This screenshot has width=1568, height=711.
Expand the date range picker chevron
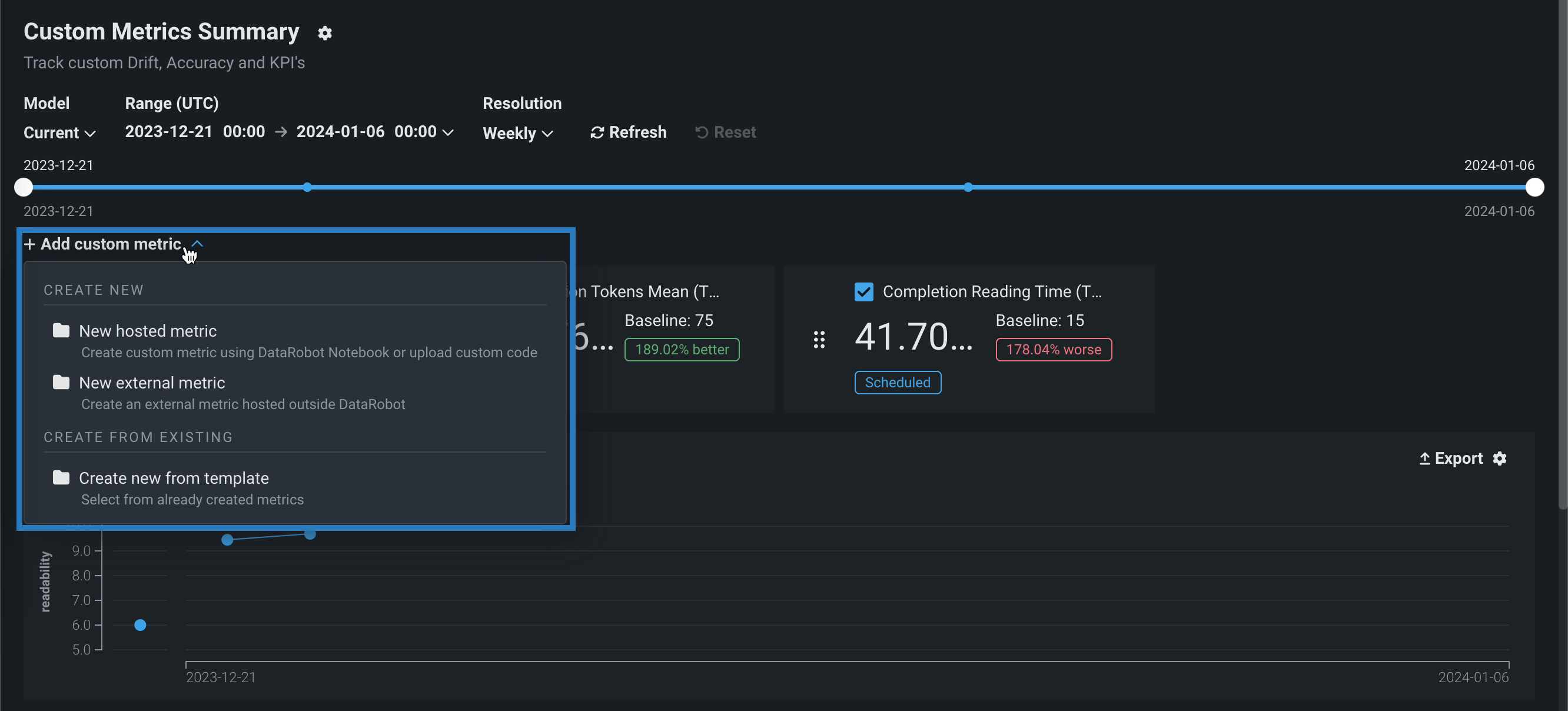click(x=448, y=132)
